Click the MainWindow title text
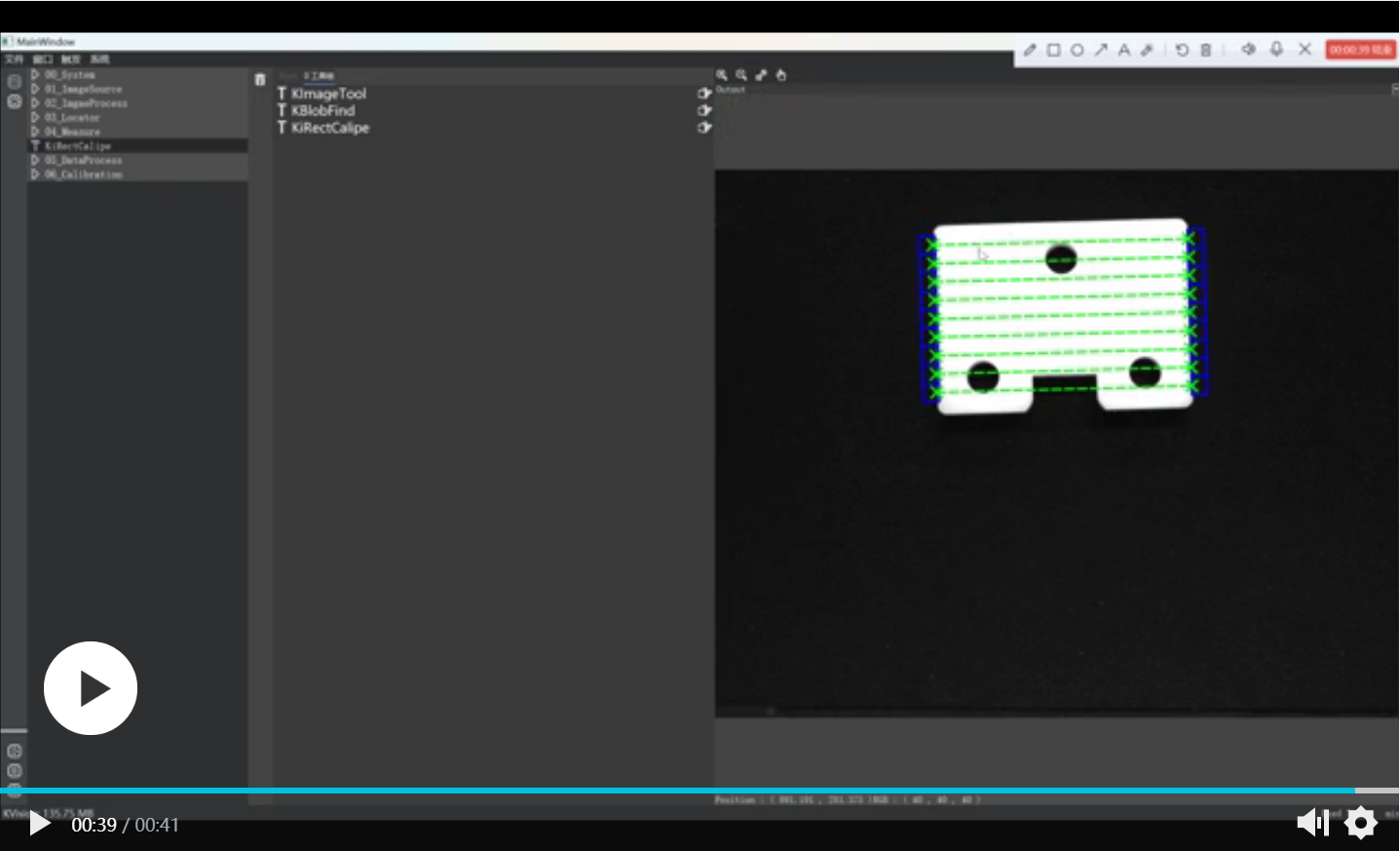This screenshot has width=1400, height=851. [x=46, y=42]
